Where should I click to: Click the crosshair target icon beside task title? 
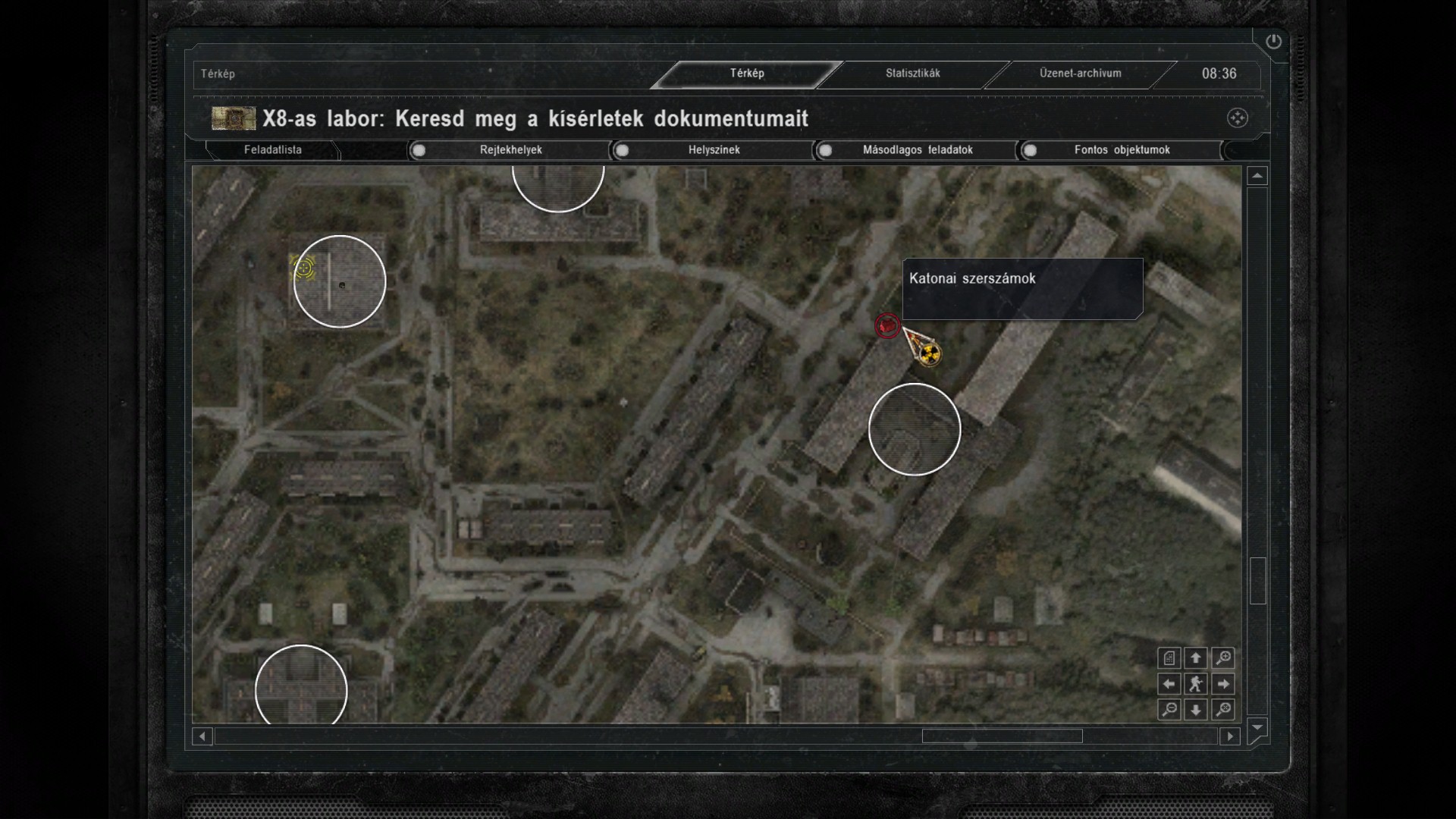(x=1237, y=118)
